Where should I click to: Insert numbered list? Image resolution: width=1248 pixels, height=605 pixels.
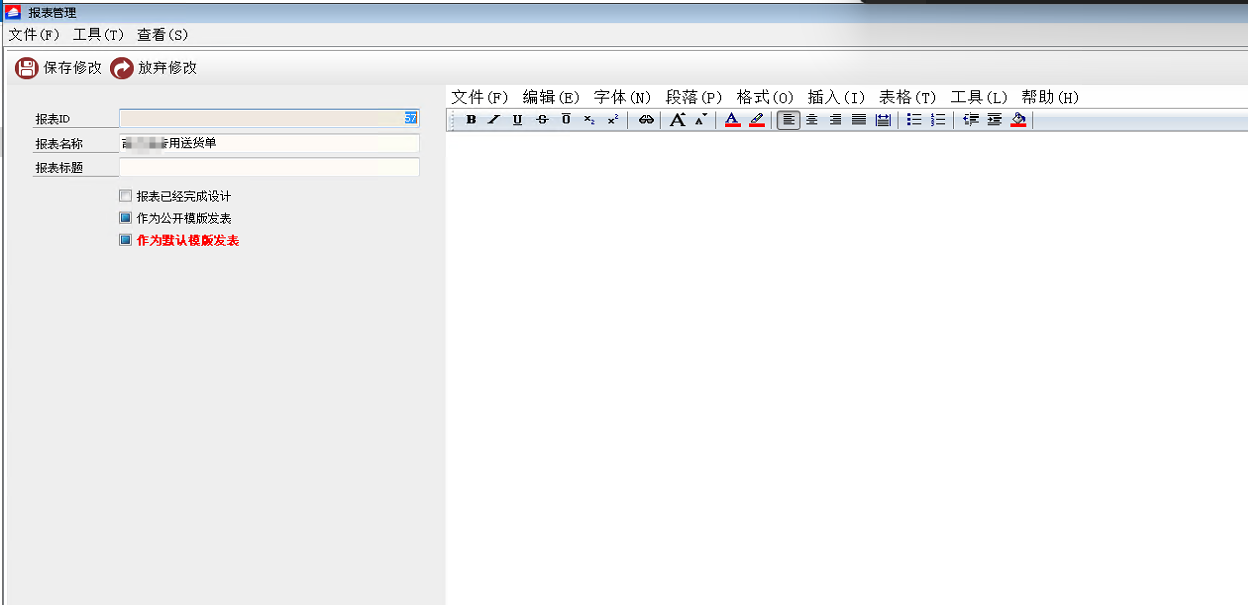pyautogui.click(x=938, y=120)
